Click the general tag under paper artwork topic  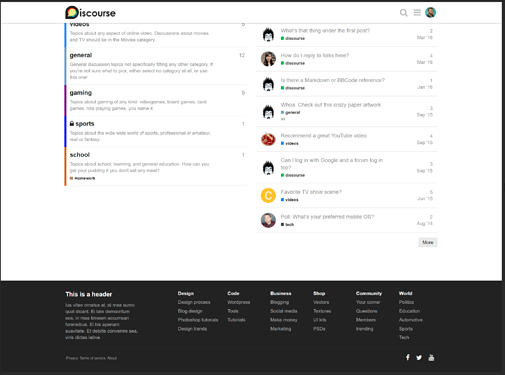point(291,112)
